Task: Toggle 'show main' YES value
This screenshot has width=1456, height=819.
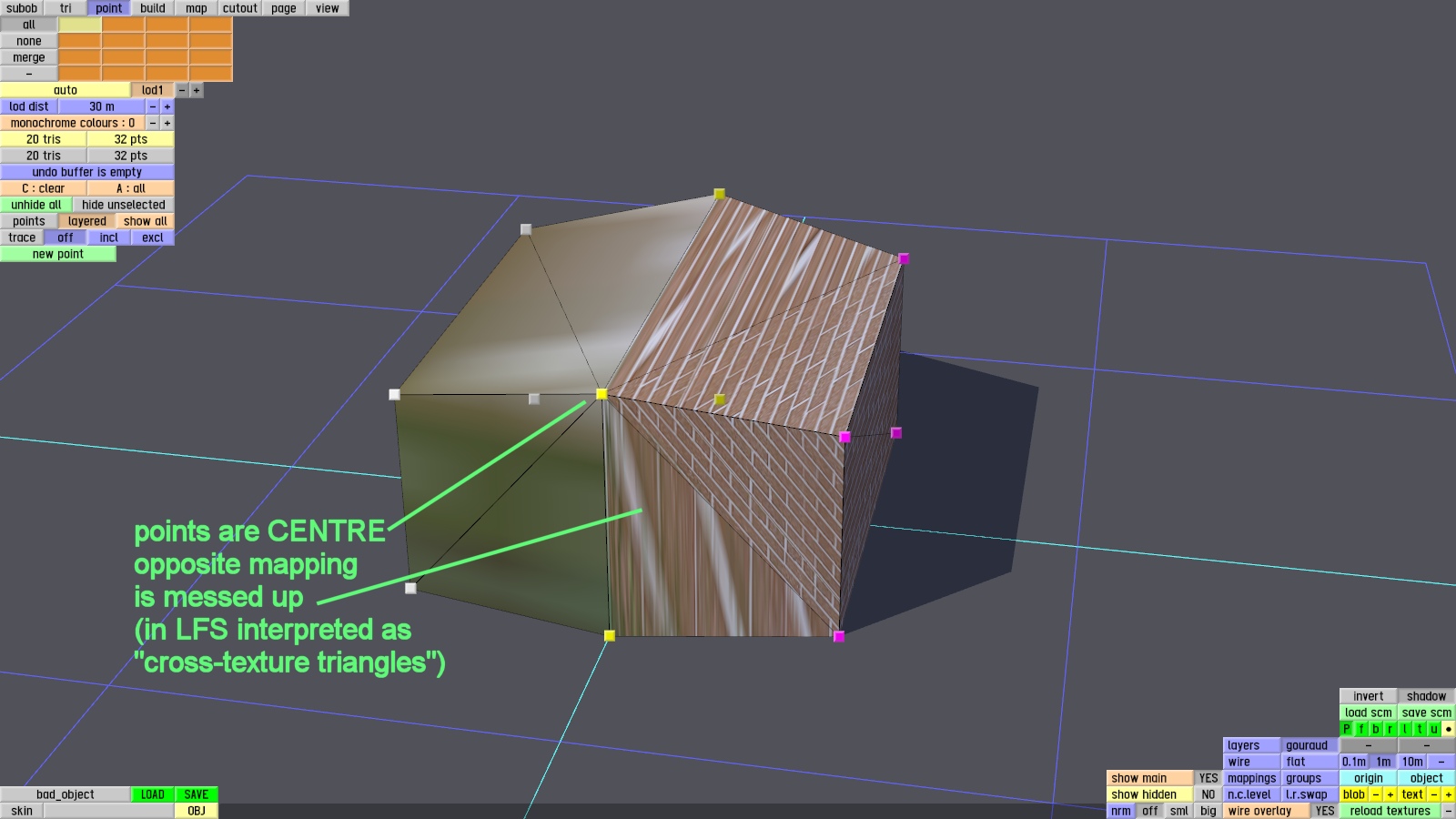Action: point(1208,778)
